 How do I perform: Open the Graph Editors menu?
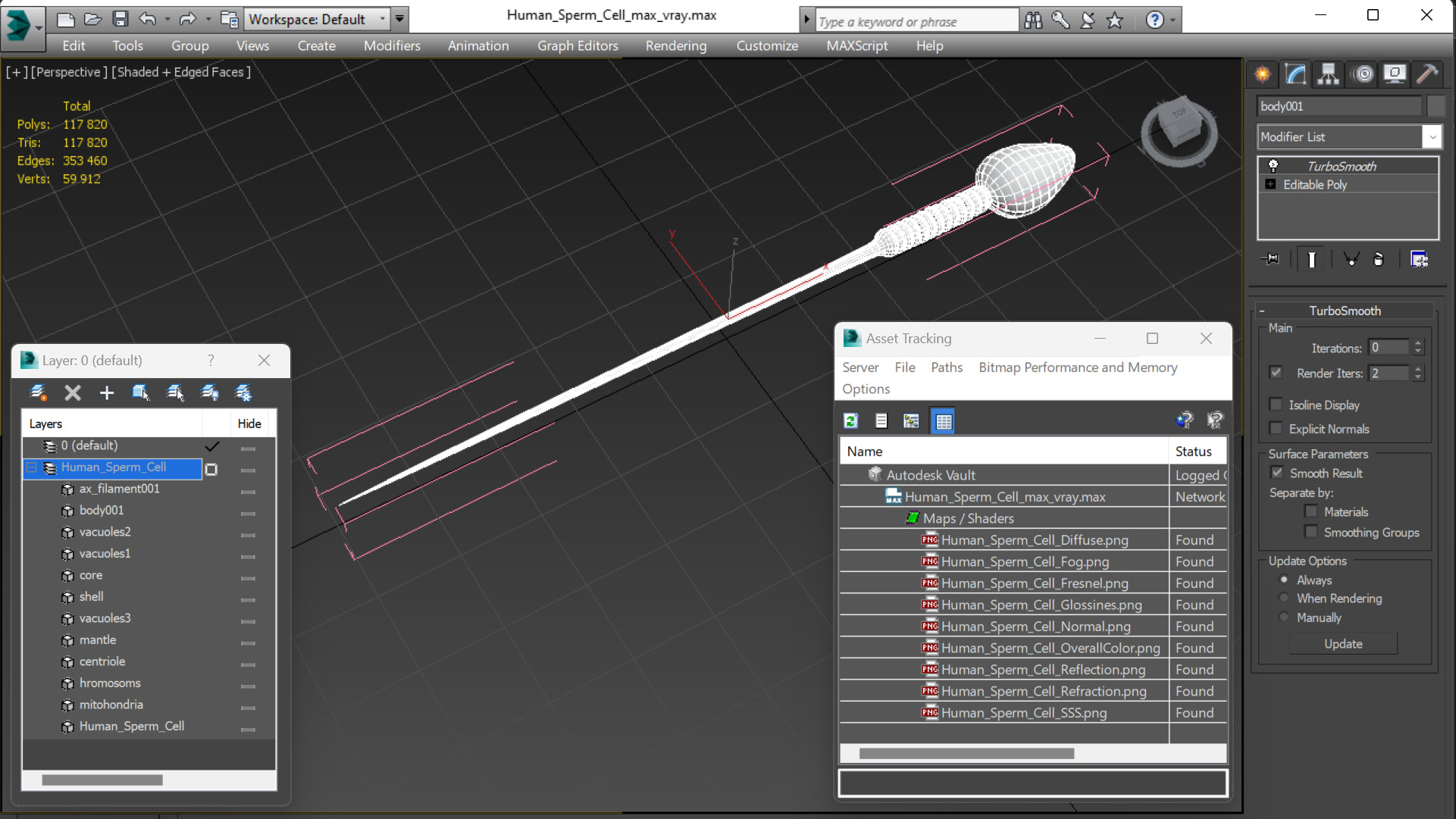[x=578, y=45]
